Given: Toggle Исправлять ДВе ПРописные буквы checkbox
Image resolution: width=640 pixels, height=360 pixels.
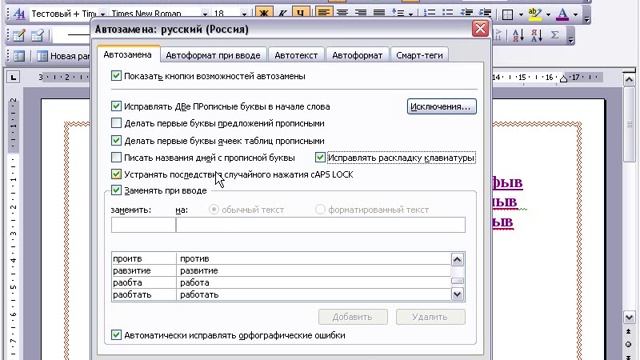Looking at the screenshot, I should pos(116,106).
